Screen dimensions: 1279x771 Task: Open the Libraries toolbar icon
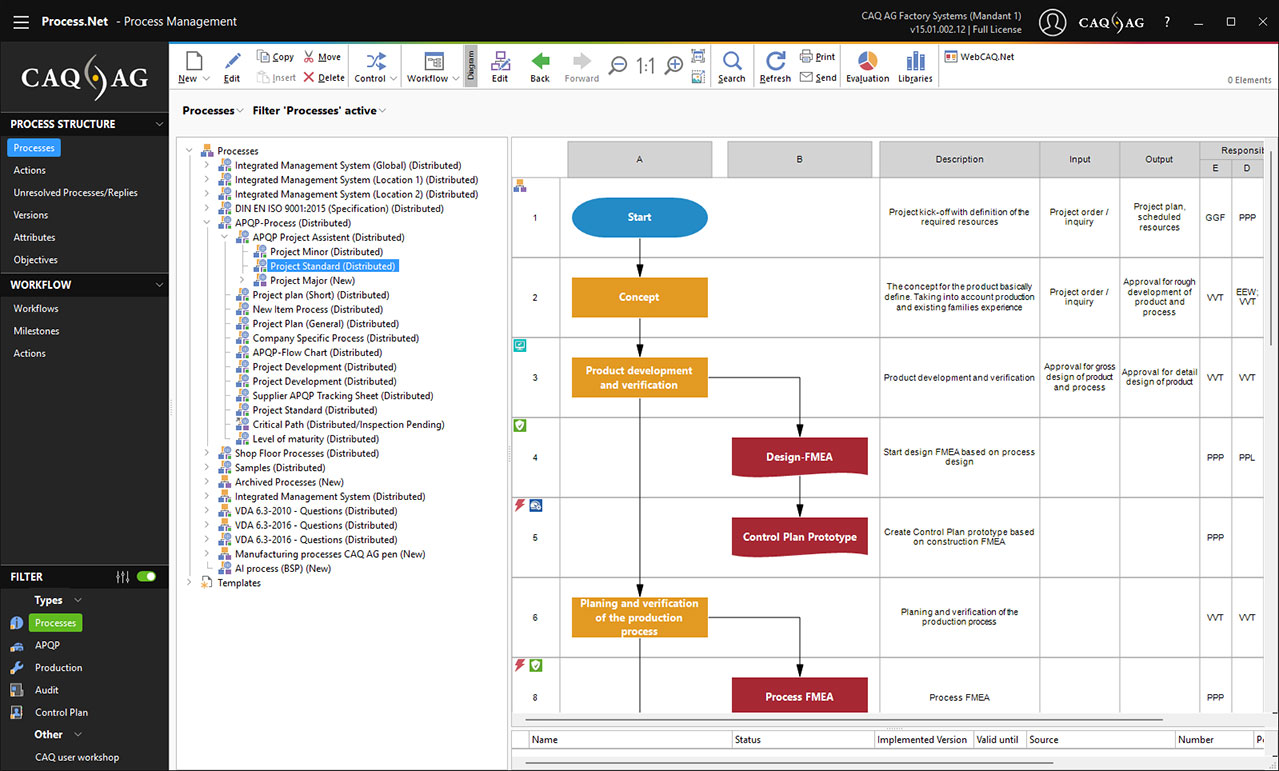pos(914,62)
